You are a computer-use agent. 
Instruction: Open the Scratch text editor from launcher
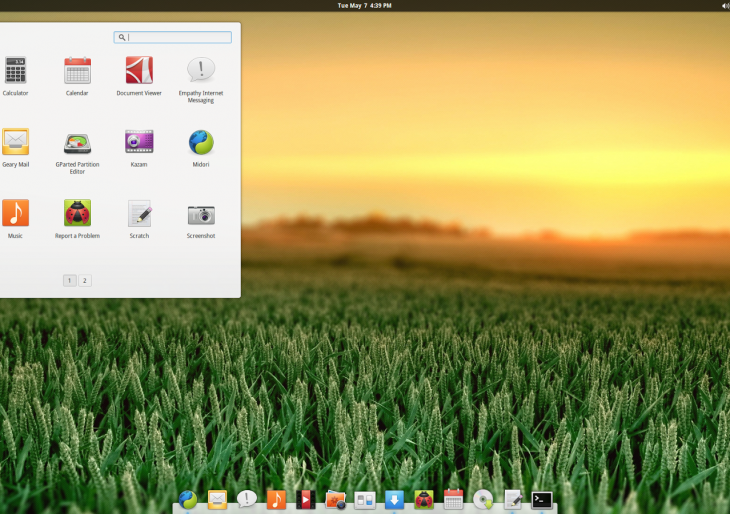[139, 213]
